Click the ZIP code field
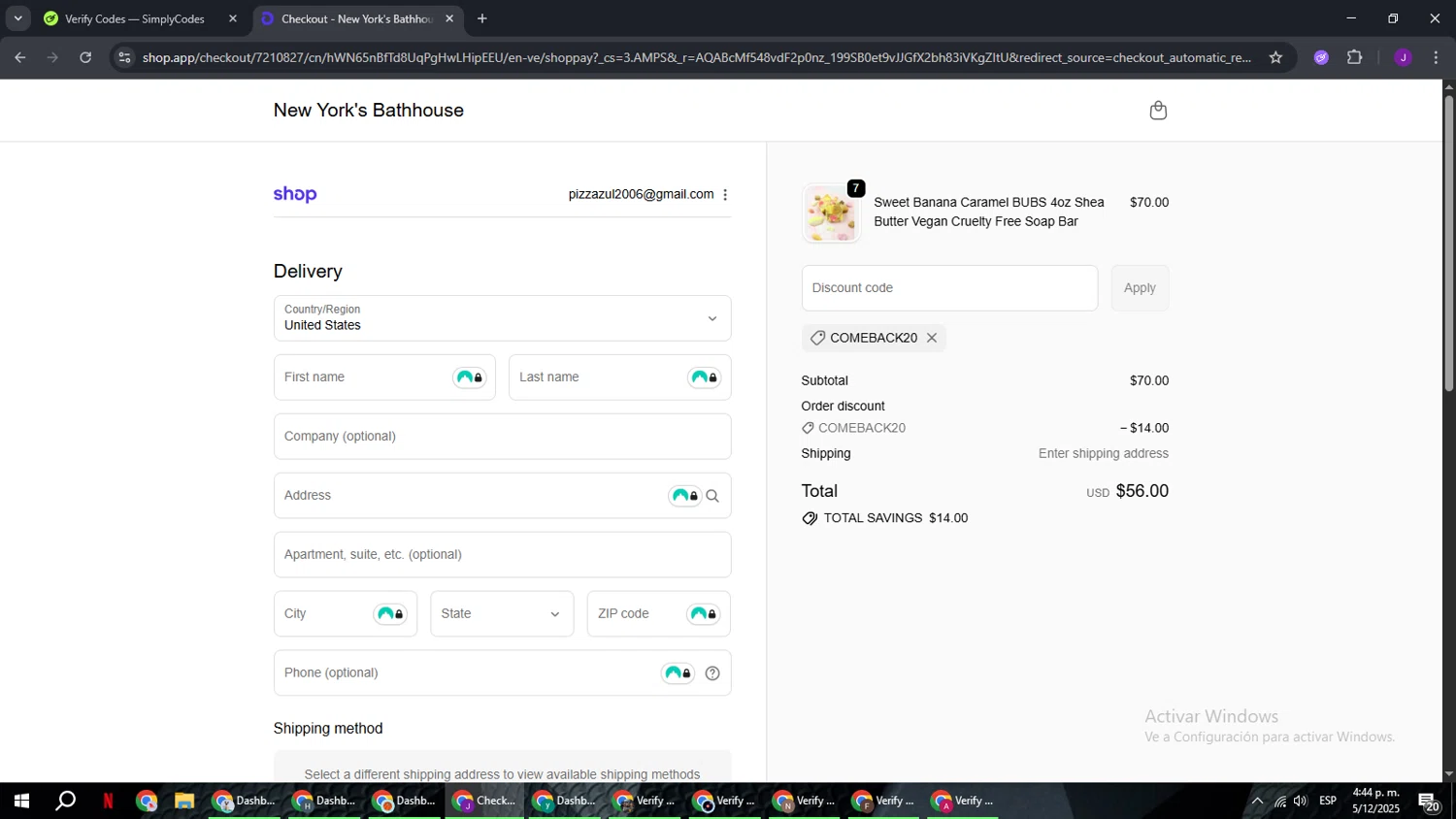The image size is (1456, 819). (658, 614)
